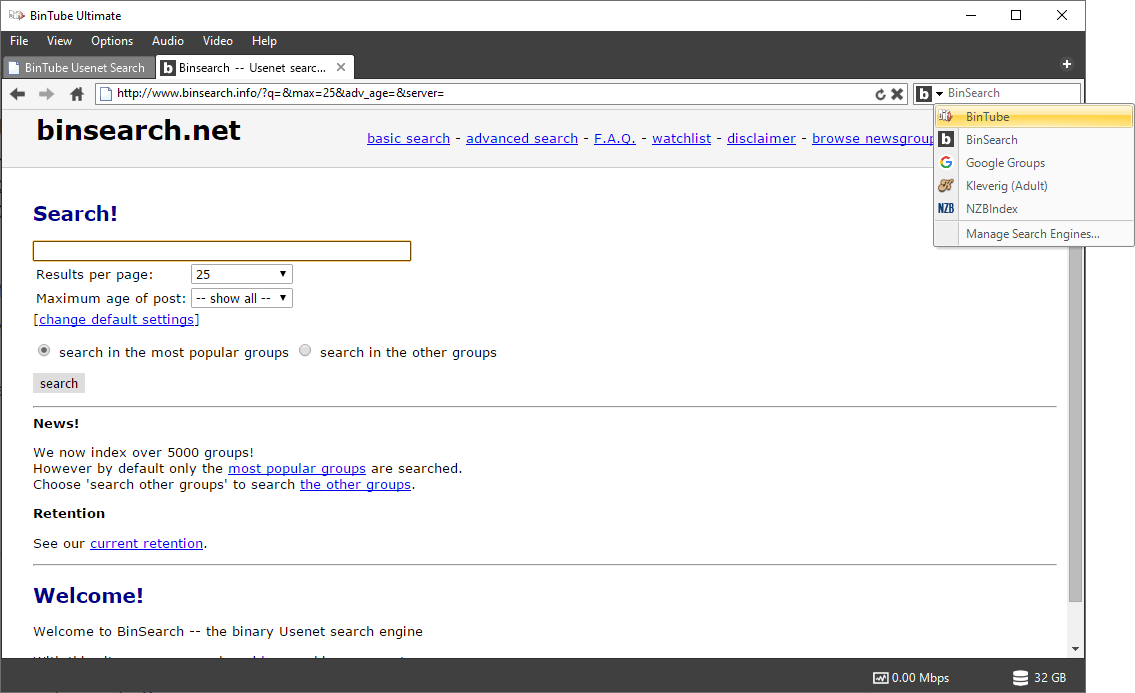
Task: Open the home page icon
Action: tap(77, 93)
